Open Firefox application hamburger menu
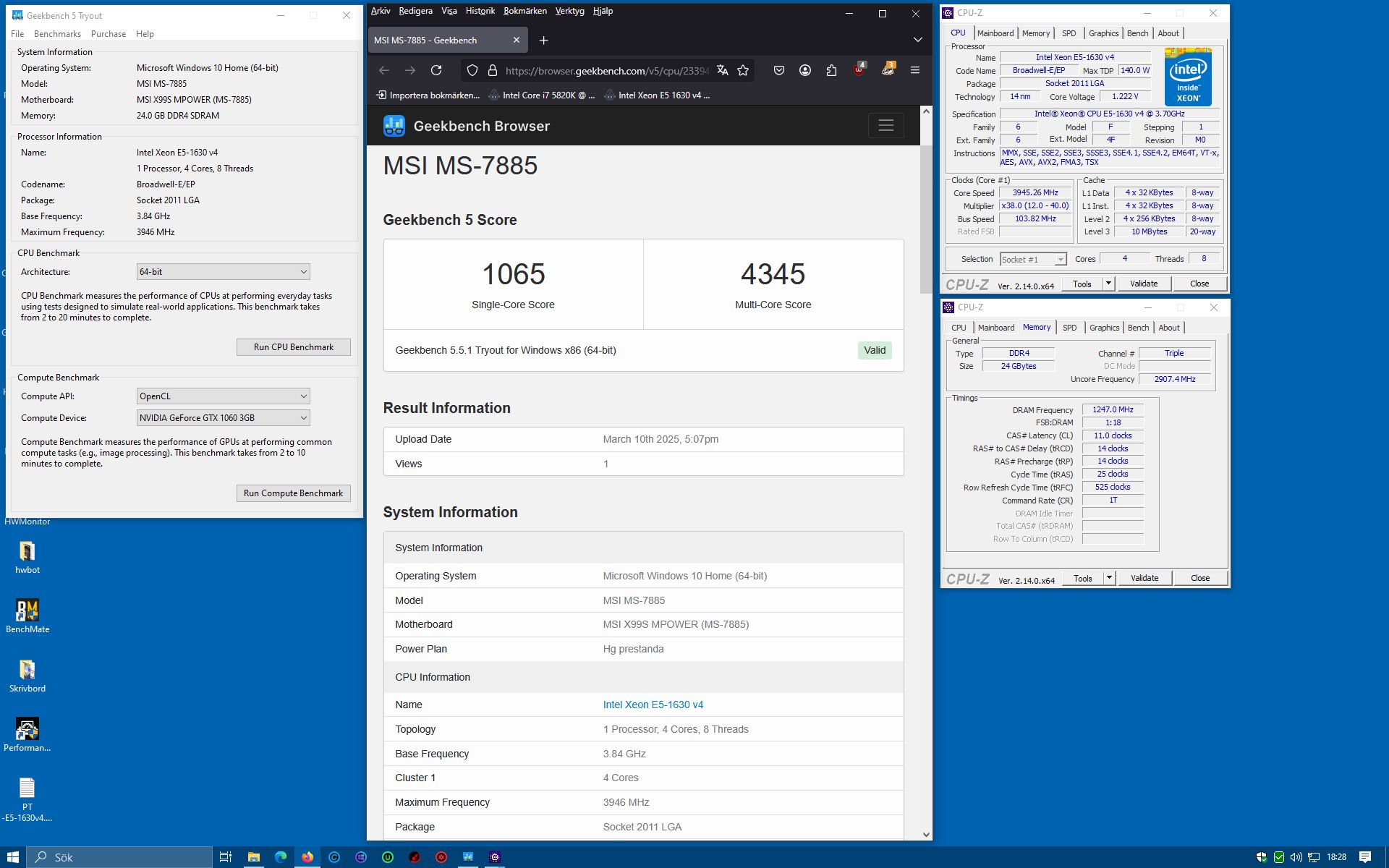This screenshot has height=868, width=1389. 915,70
